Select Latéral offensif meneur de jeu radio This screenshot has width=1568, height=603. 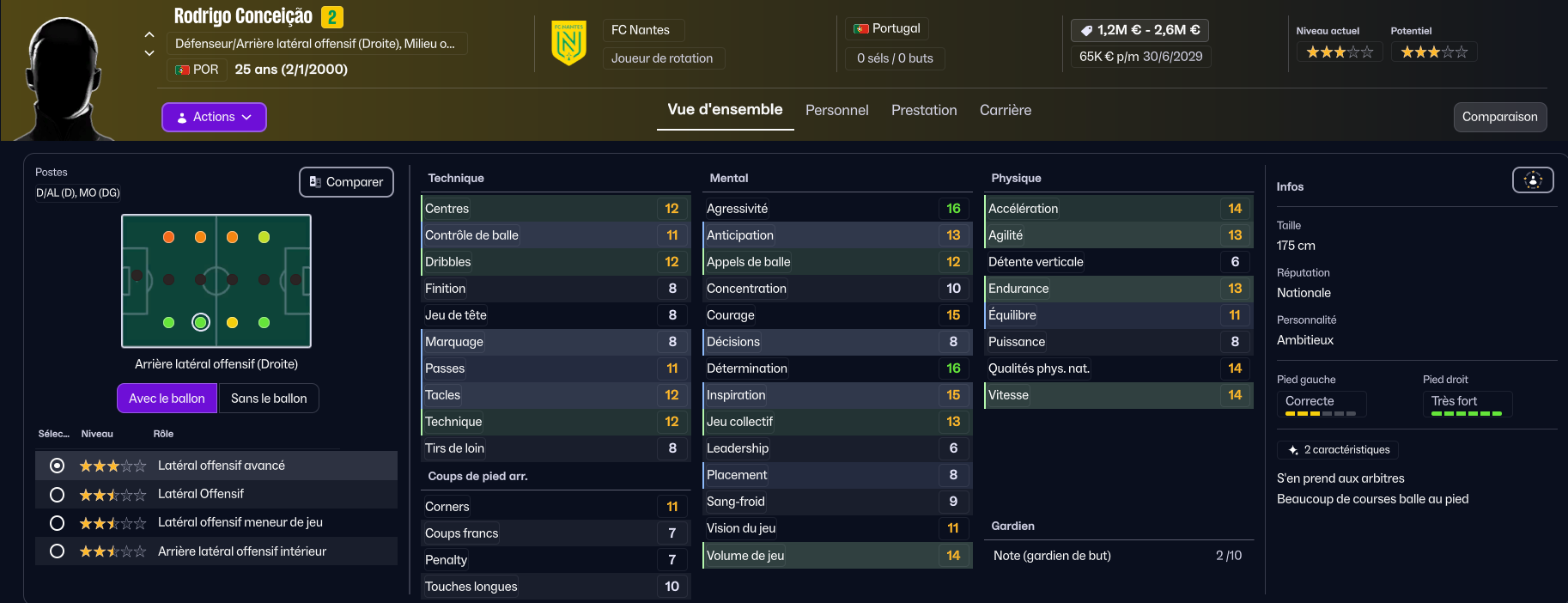click(x=57, y=523)
